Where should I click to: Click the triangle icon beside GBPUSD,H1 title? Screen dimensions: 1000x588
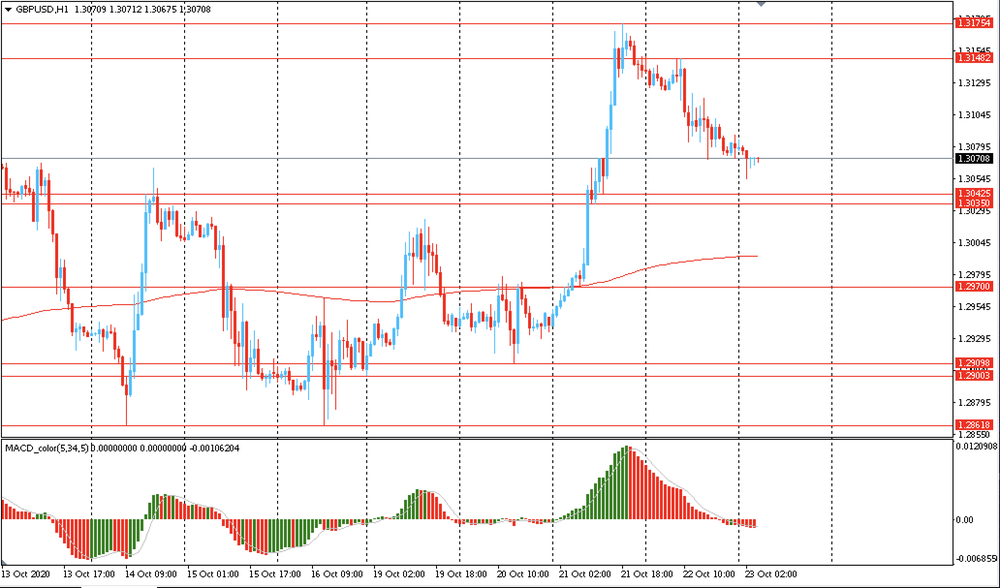pos(7,8)
